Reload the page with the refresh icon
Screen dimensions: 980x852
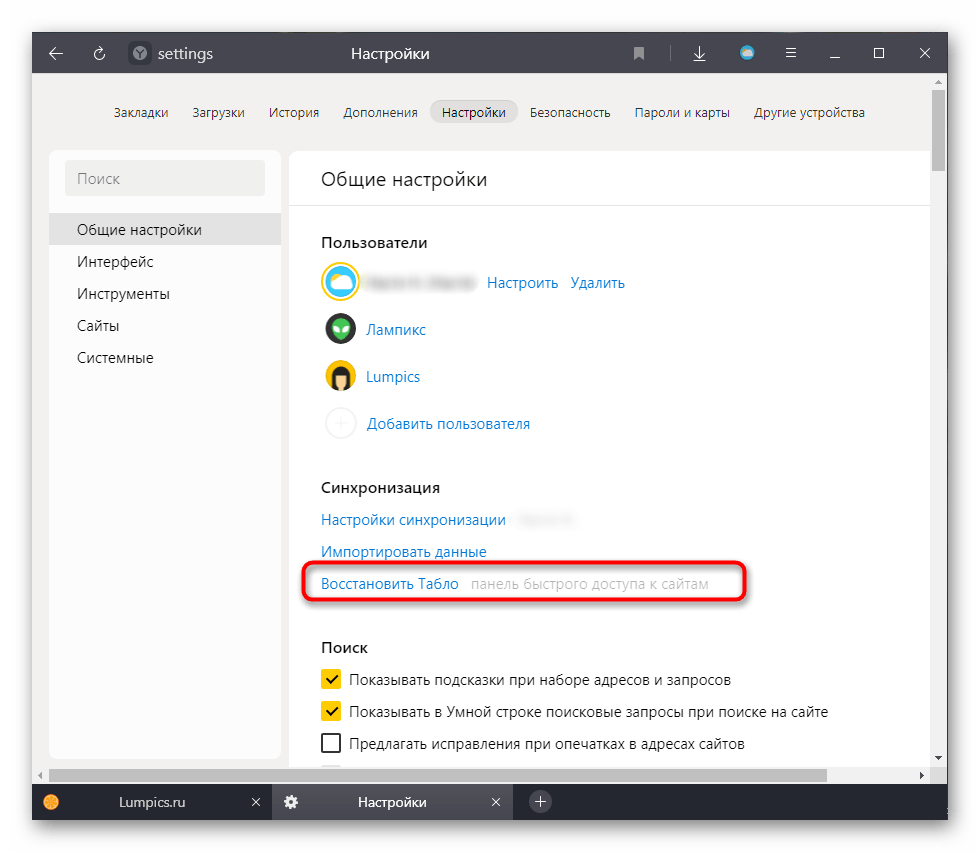(x=99, y=54)
